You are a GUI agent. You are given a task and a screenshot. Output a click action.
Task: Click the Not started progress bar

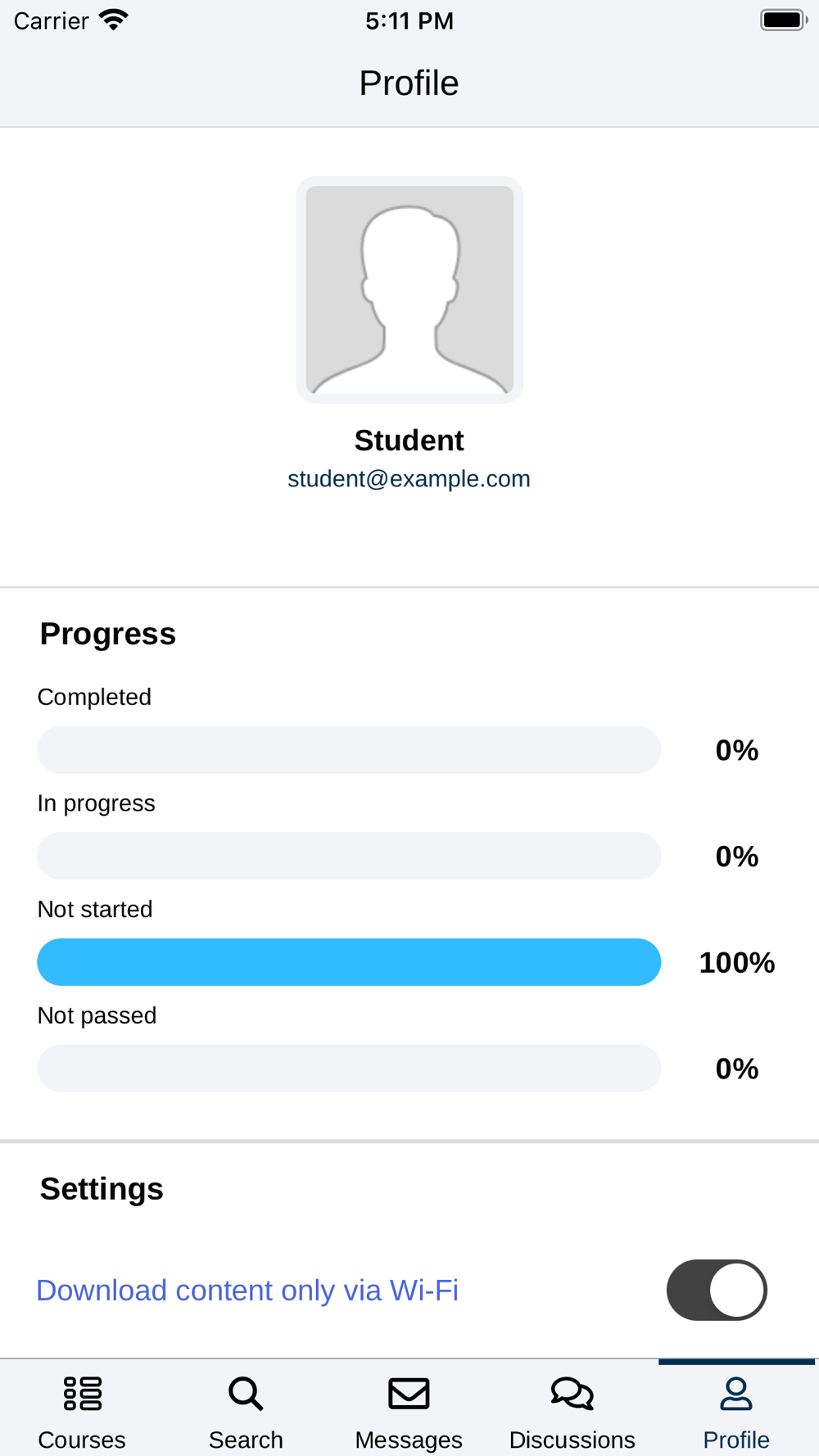tap(349, 962)
